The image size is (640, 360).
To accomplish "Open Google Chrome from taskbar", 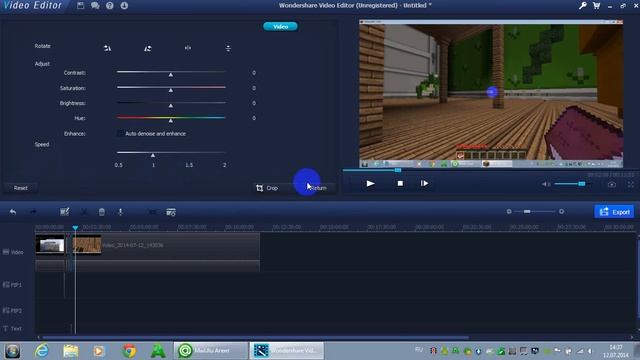I will (129, 351).
